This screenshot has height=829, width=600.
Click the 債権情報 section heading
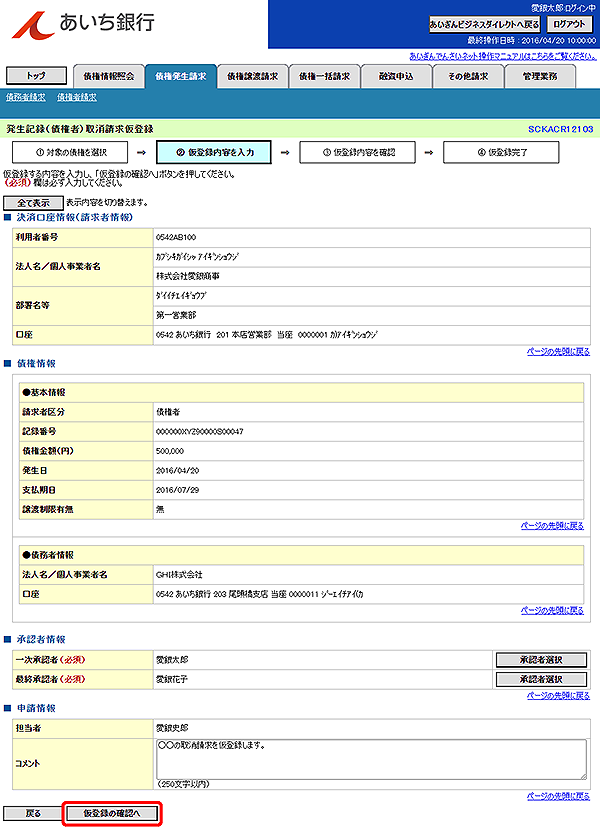click(x=36, y=364)
